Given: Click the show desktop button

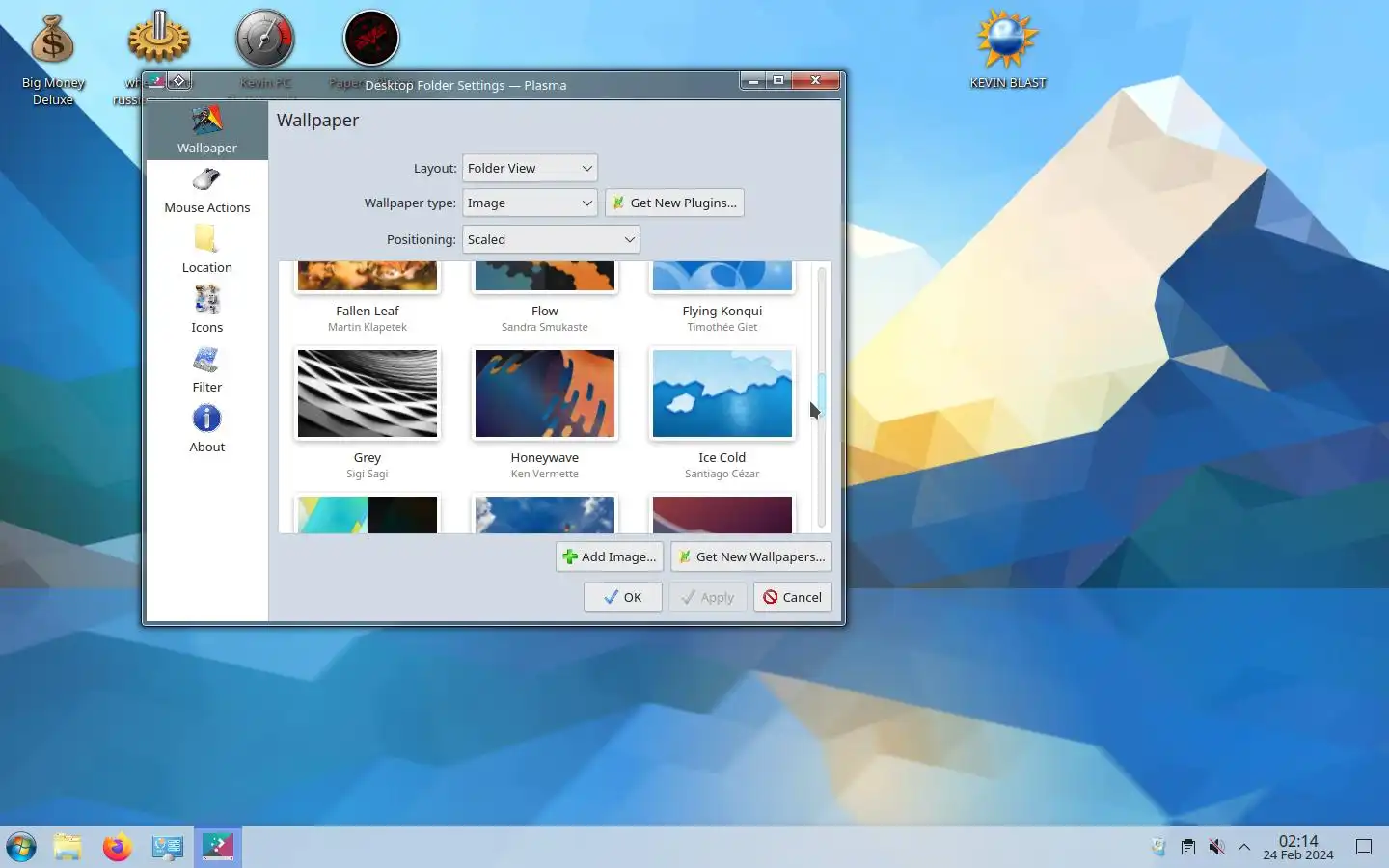Looking at the screenshot, I should [x=1364, y=847].
